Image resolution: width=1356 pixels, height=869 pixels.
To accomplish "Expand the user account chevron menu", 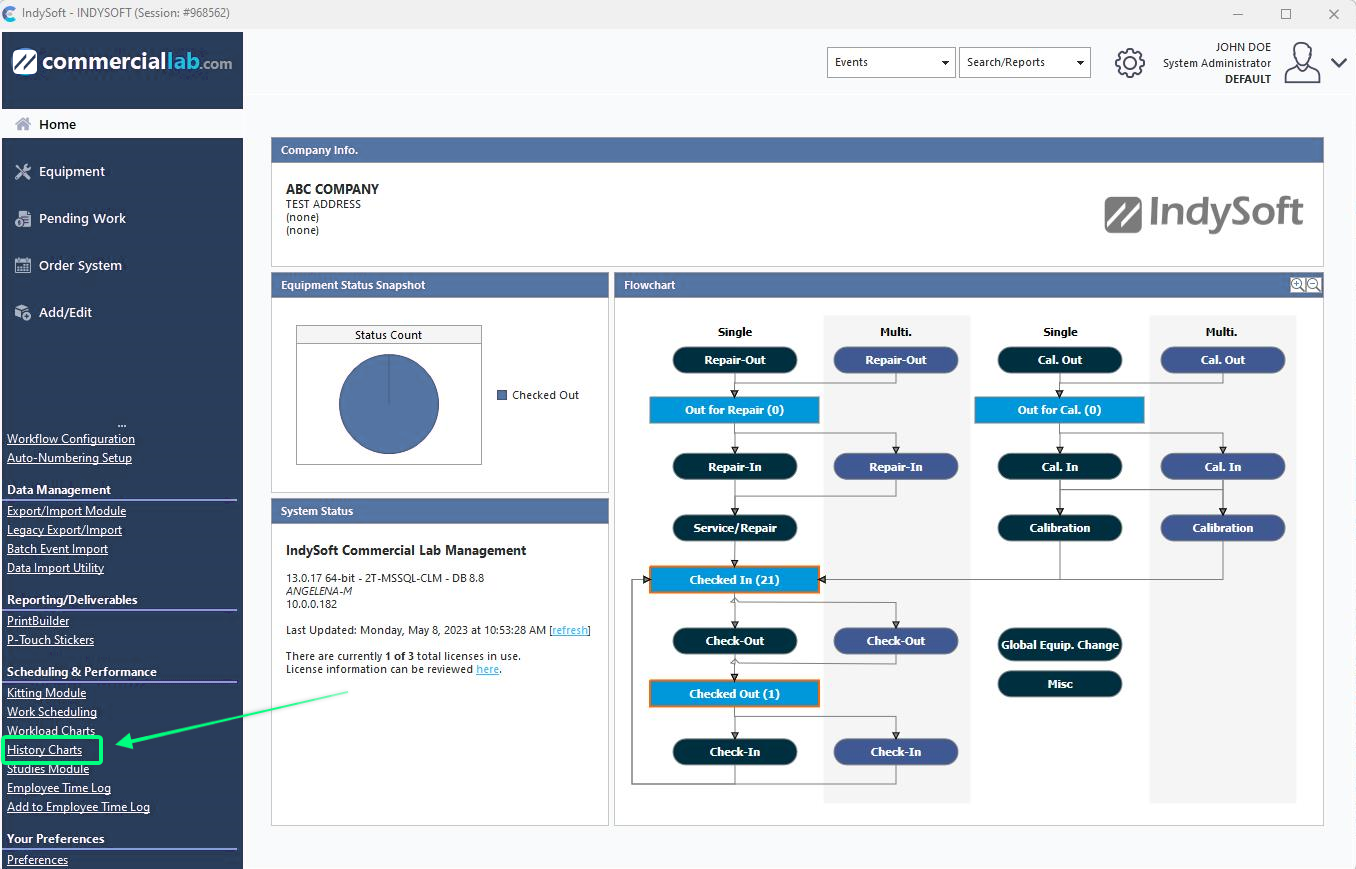I will click(1339, 63).
